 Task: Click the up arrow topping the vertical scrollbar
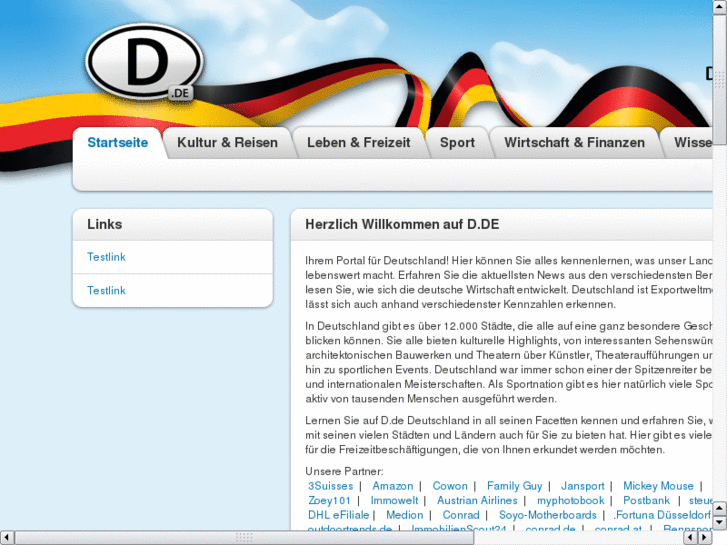tap(720, 7)
